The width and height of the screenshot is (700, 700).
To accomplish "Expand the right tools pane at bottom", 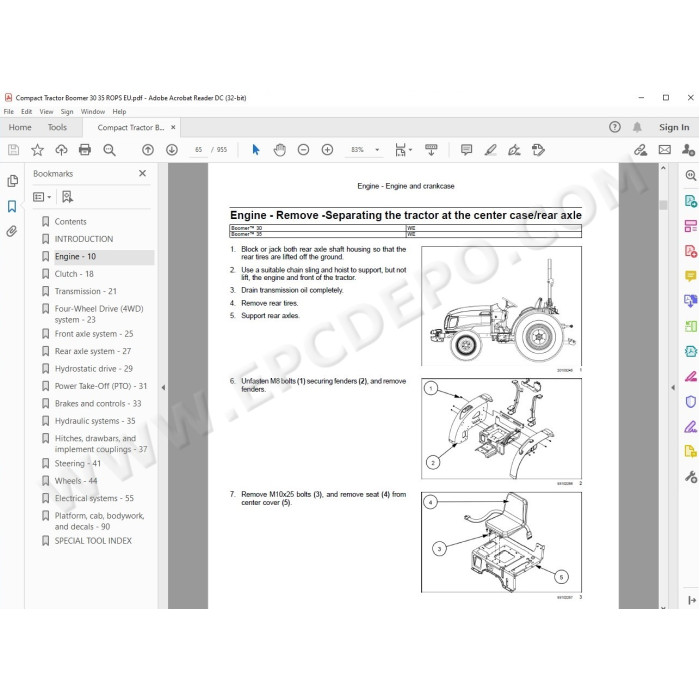I will [692, 600].
